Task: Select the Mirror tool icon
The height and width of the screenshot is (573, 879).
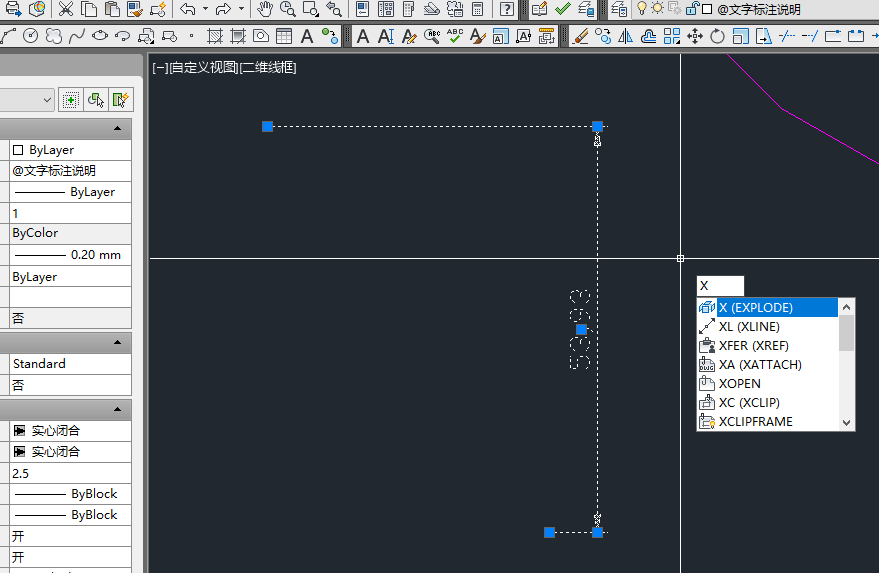Action: pyautogui.click(x=626, y=36)
